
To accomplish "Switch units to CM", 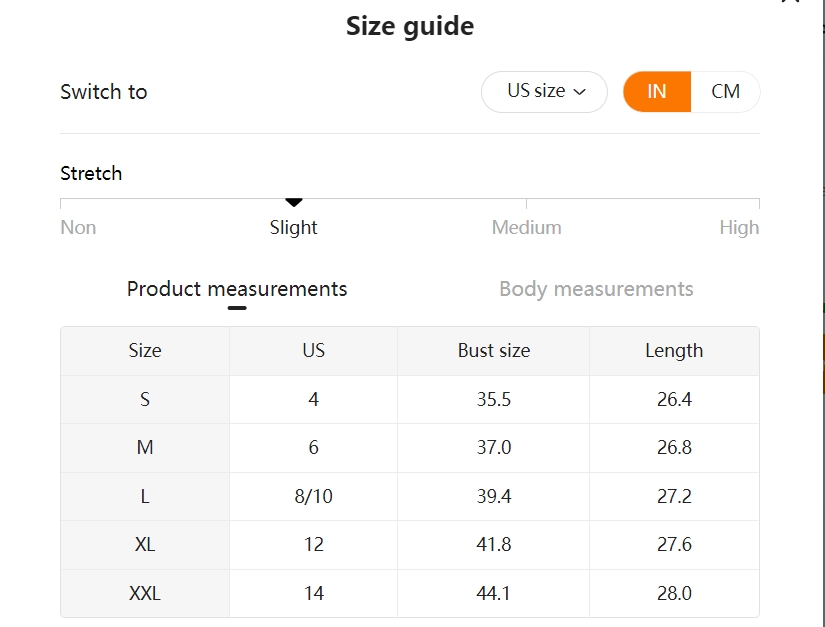I will click(x=726, y=92).
